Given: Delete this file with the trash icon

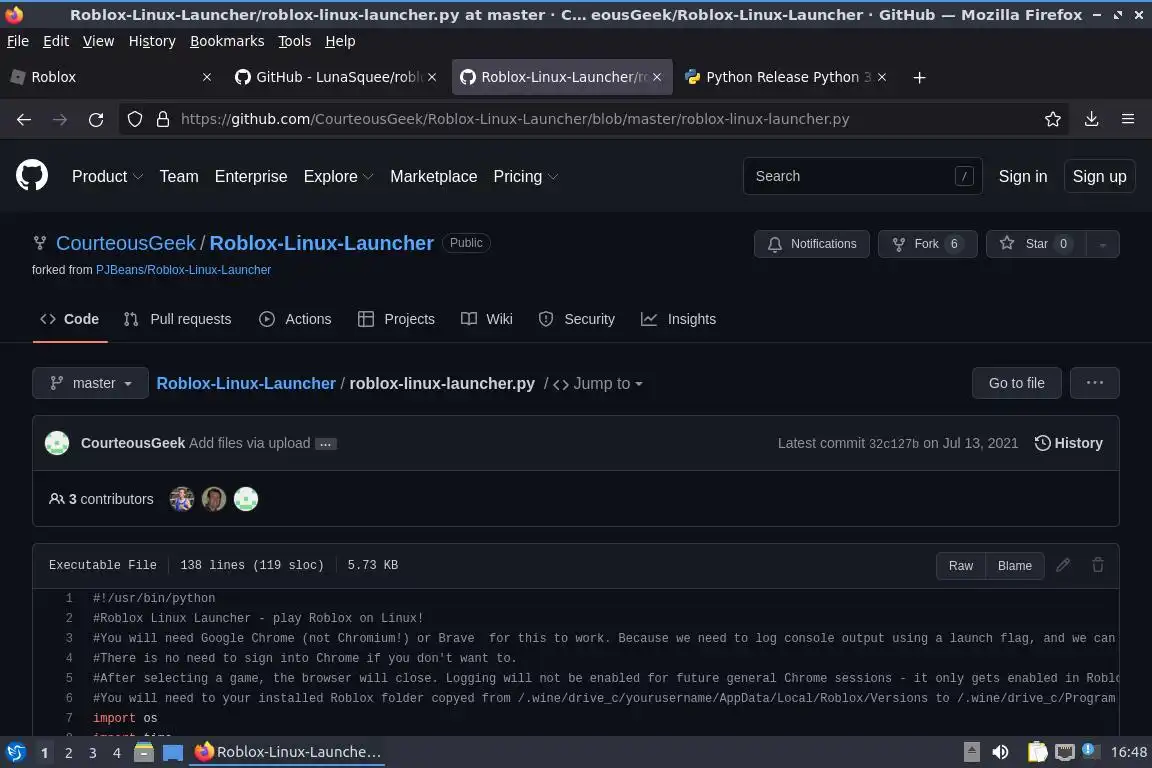Looking at the screenshot, I should [1098, 565].
